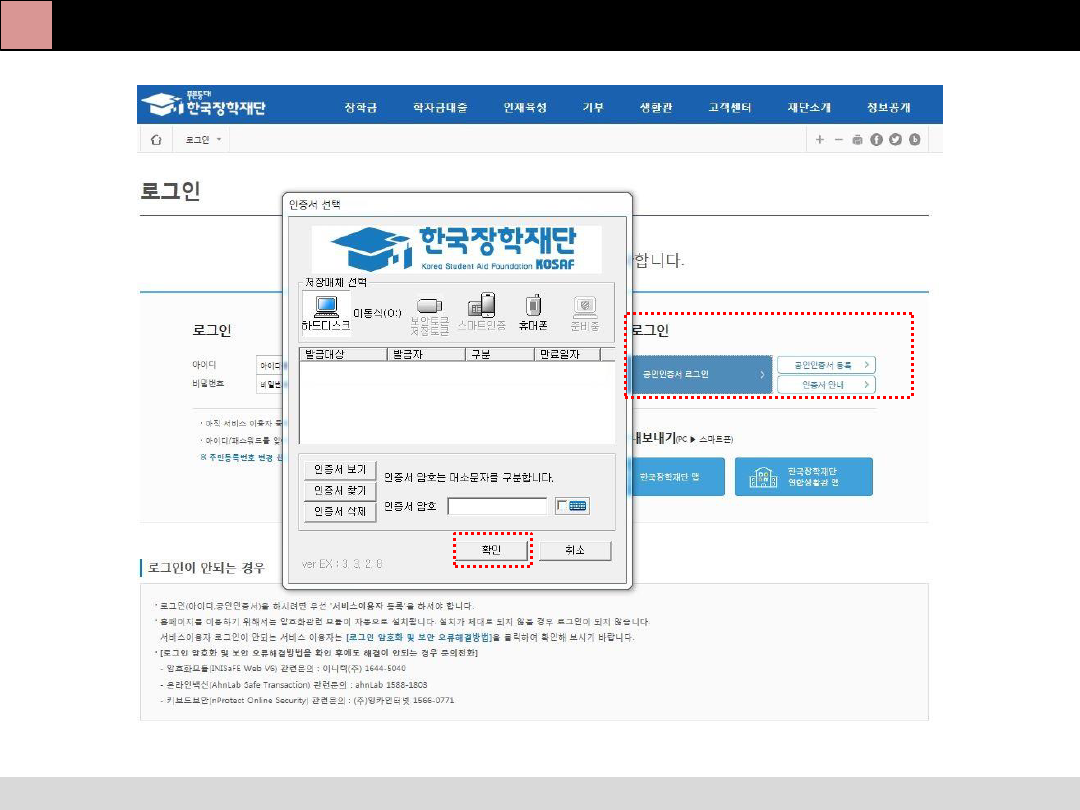Viewport: 1080px width, 810px height.
Task: Select the 보안토큰 저장토큰 USB token icon
Action: [429, 316]
